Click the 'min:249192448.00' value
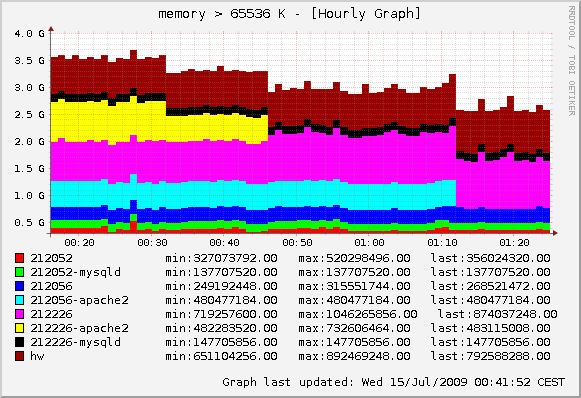This screenshot has height=398, width=581. click(221, 286)
